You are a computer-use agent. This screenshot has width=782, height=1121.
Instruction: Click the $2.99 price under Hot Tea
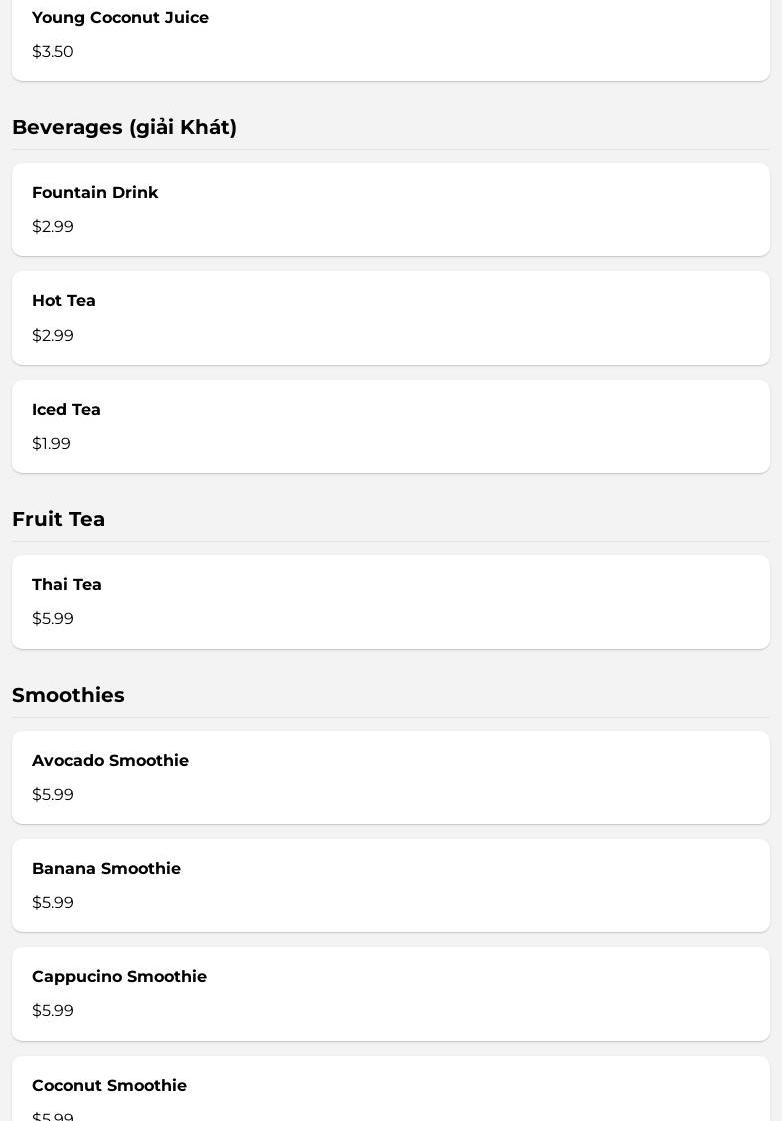pyautogui.click(x=53, y=335)
